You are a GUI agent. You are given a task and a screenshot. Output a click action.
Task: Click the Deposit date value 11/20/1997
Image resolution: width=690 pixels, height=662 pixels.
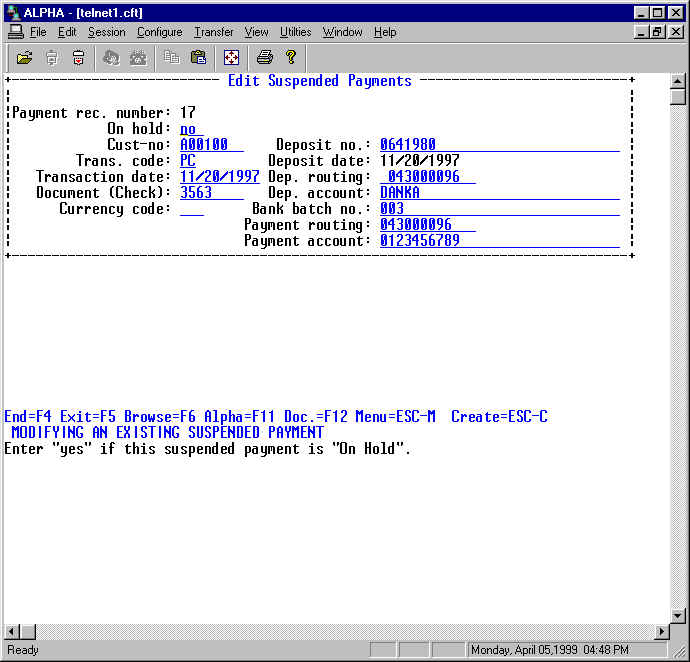[420, 161]
